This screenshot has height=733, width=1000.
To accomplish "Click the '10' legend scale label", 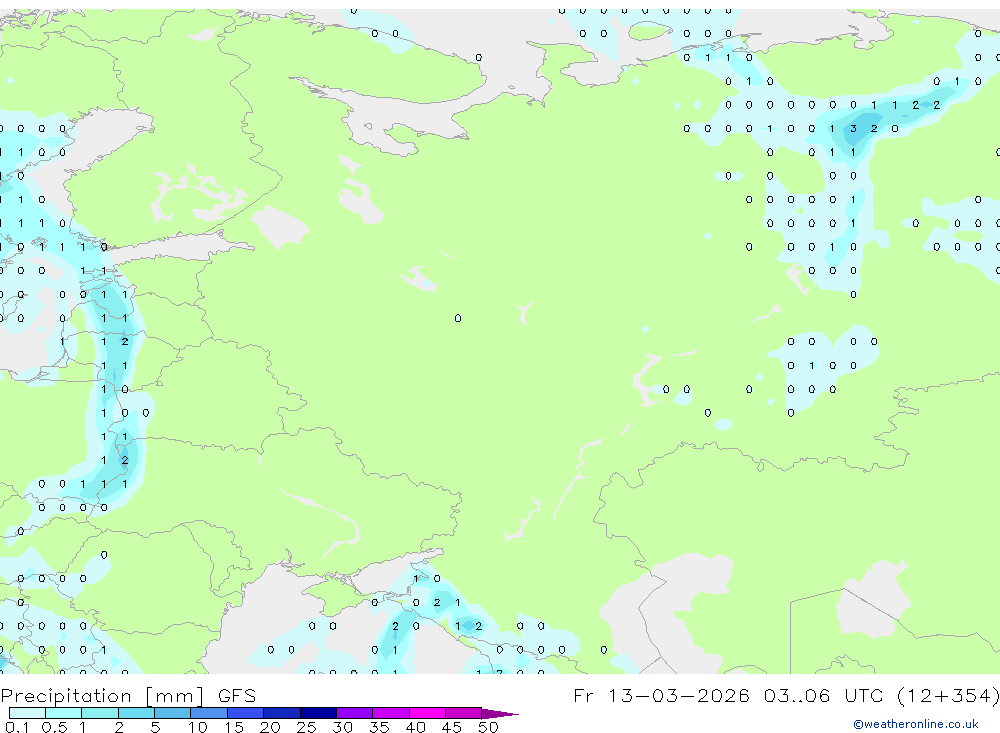I will [198, 727].
